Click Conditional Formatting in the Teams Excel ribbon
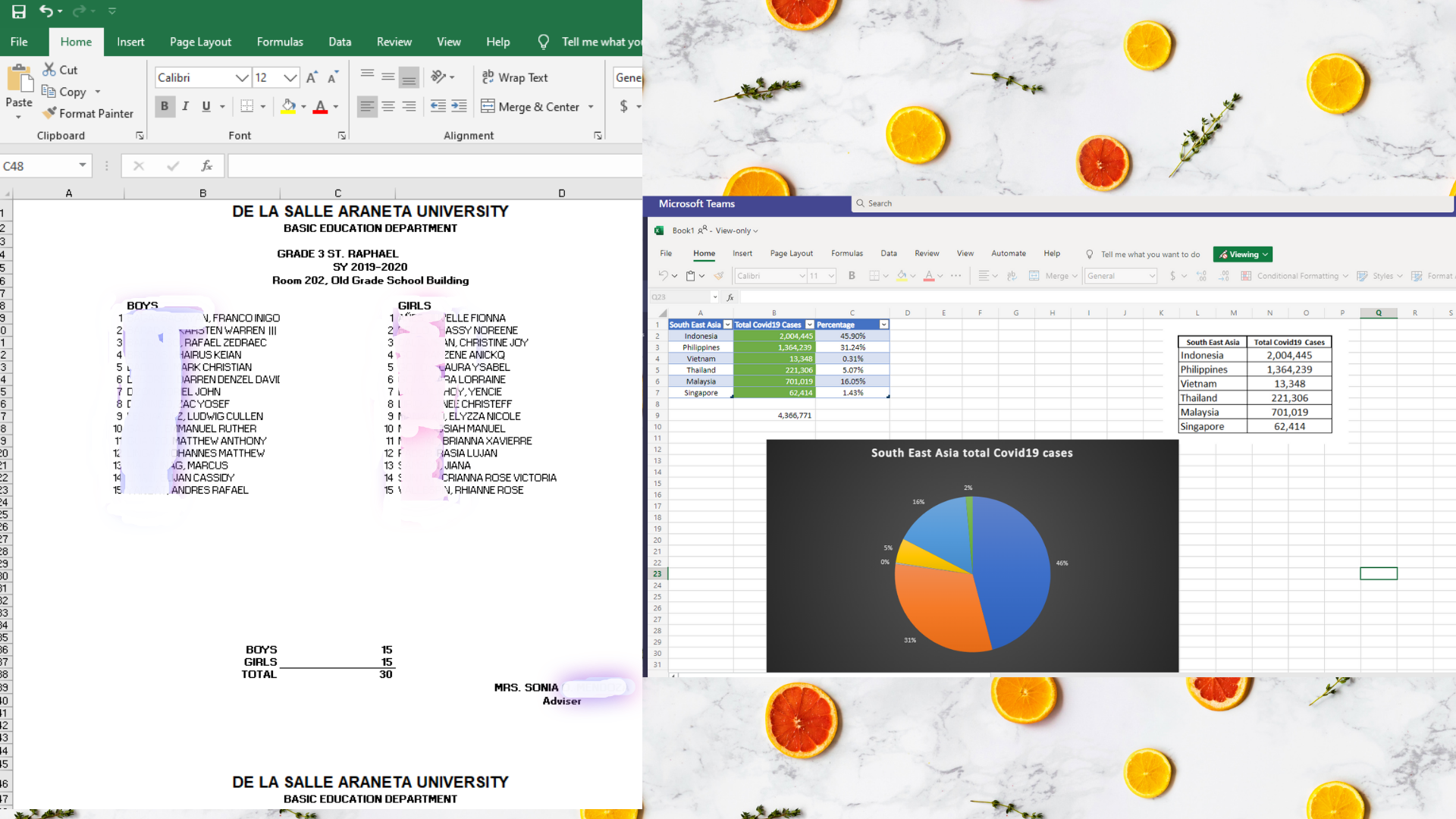This screenshot has width=1456, height=819. point(1297,276)
